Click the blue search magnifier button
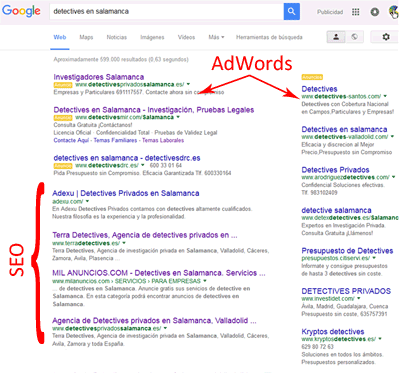Screen dimensions: 400x373 [292, 11]
